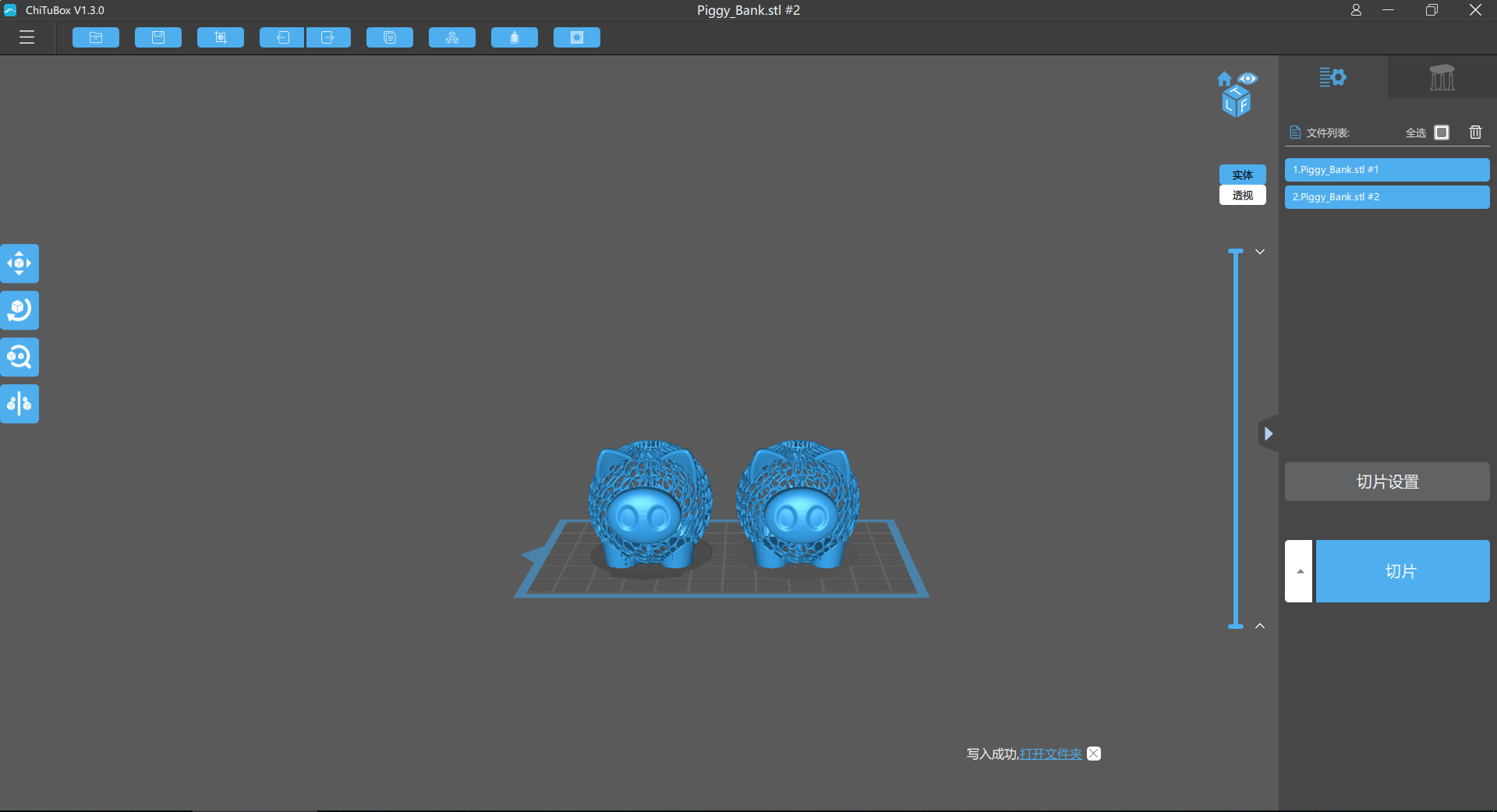
Task: Select the Mirror tool on left sidebar
Action: coord(19,404)
